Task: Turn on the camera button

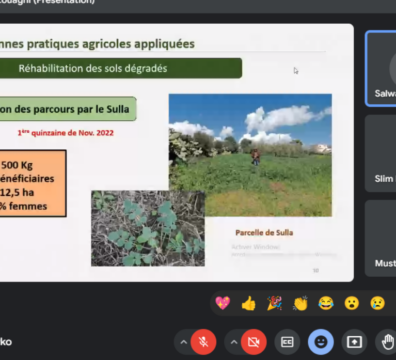Action: pos(254,342)
